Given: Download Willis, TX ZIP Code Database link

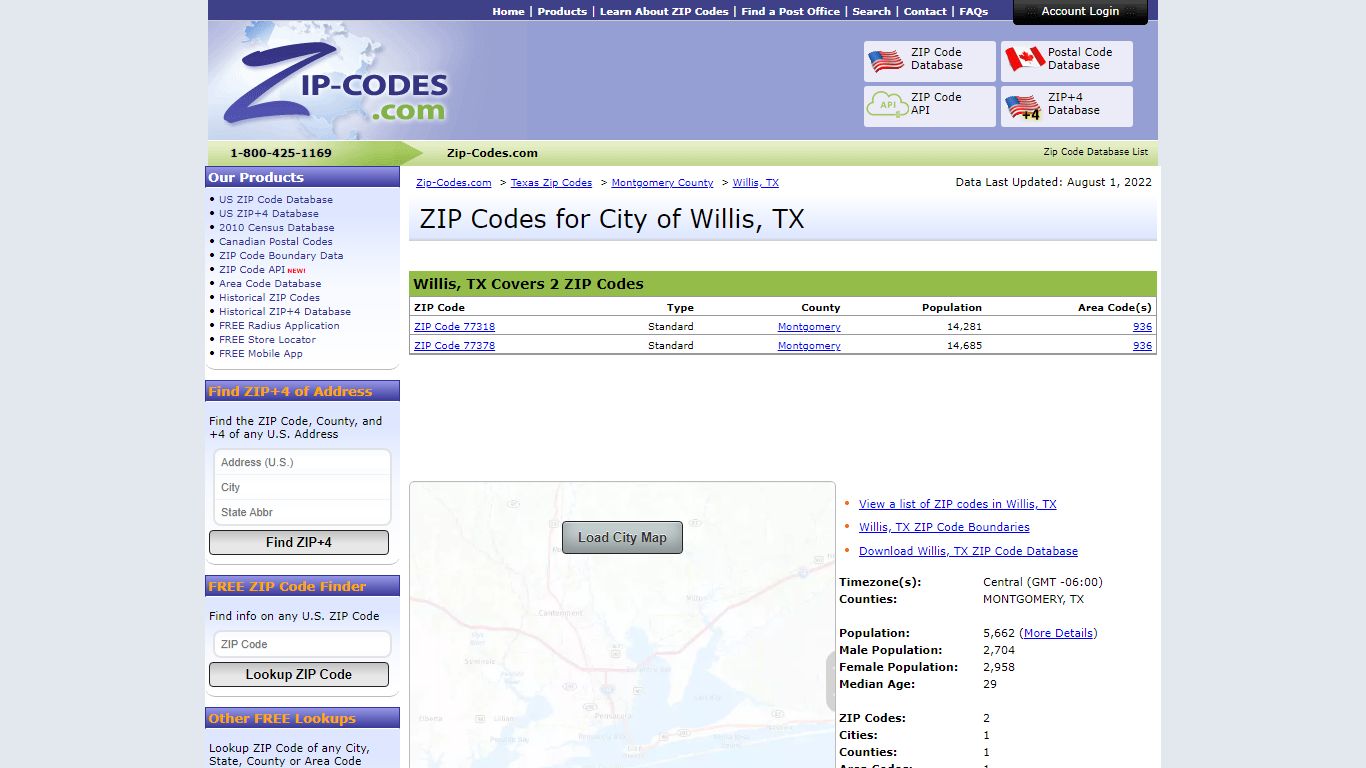Looking at the screenshot, I should 968,551.
